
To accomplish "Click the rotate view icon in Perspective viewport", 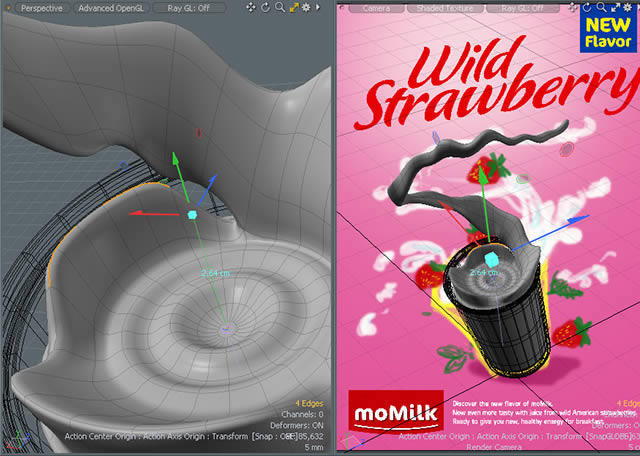I will click(265, 7).
